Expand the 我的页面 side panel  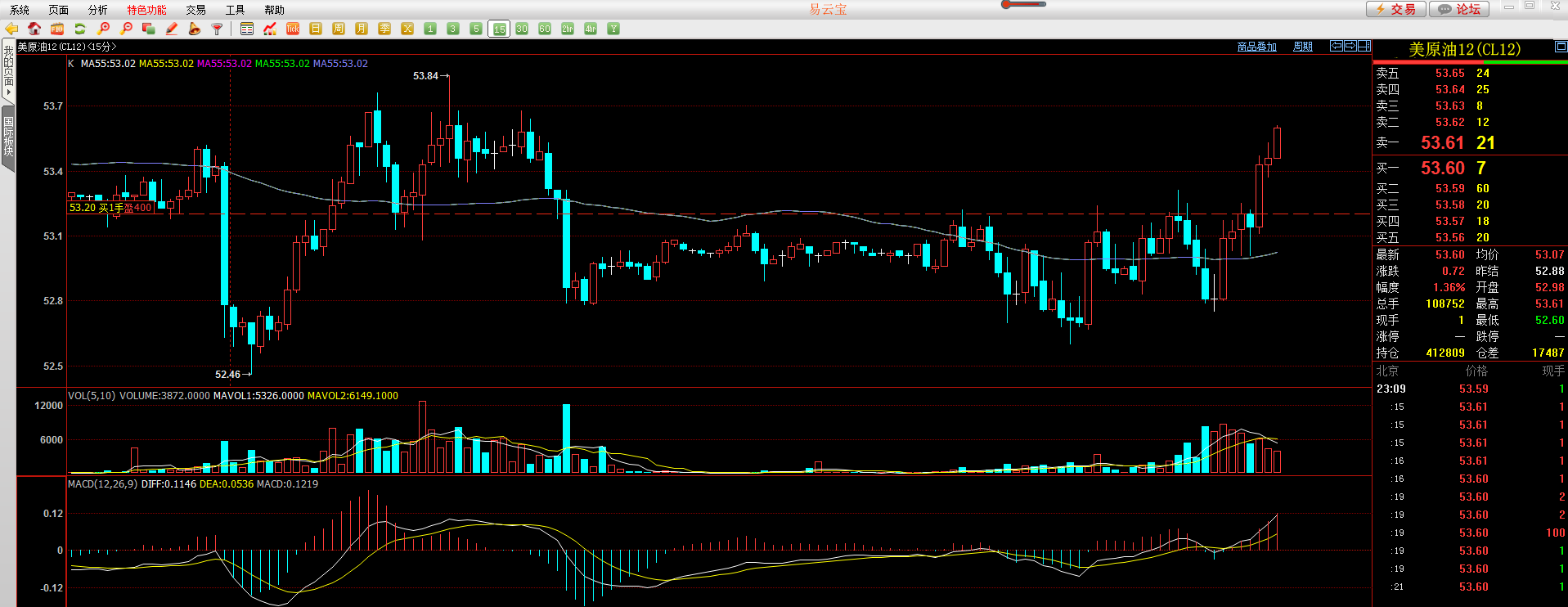tap(8, 70)
